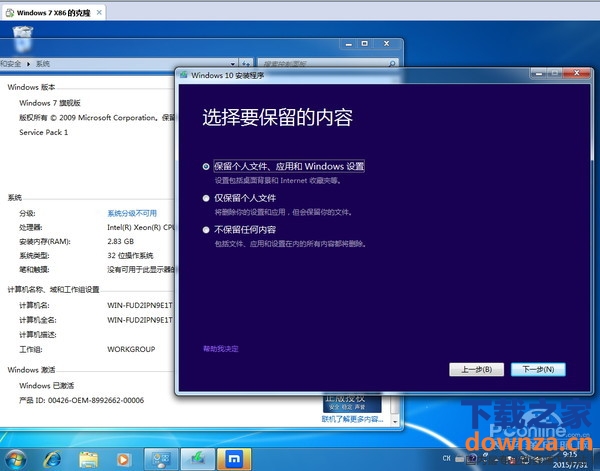Screen dimensions: 600x471
Task: Click the Windows 7 旗舰版 edition text
Action: click(50, 103)
